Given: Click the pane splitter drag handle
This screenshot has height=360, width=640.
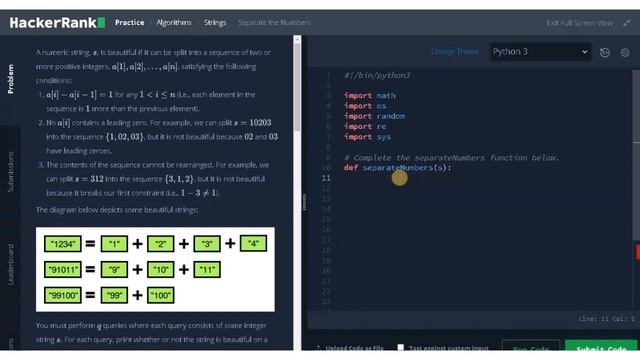Looking at the screenshot, I should click(304, 202).
